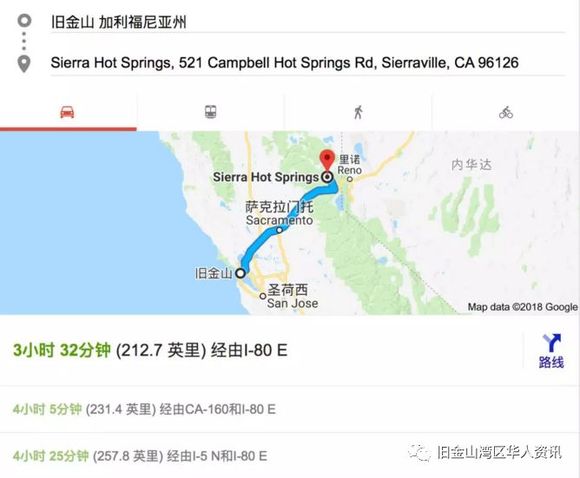
Task: Click the San Jose city marker
Action: coord(263,296)
